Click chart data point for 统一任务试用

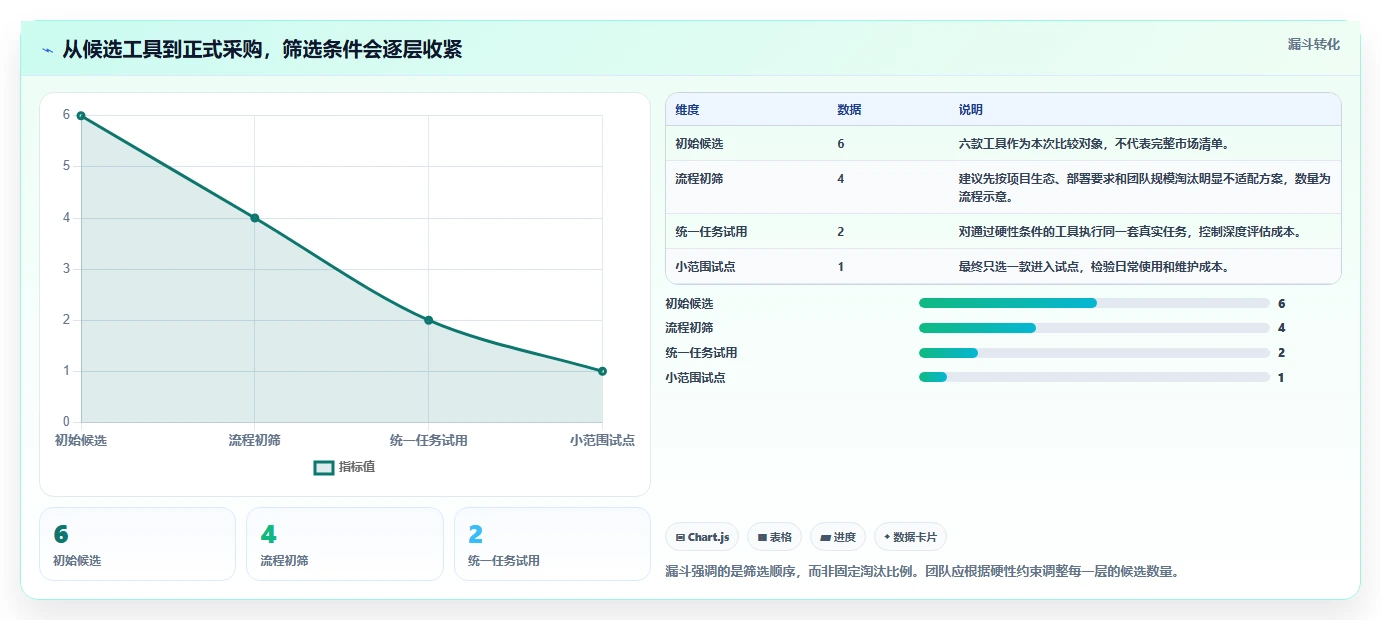[x=429, y=320]
